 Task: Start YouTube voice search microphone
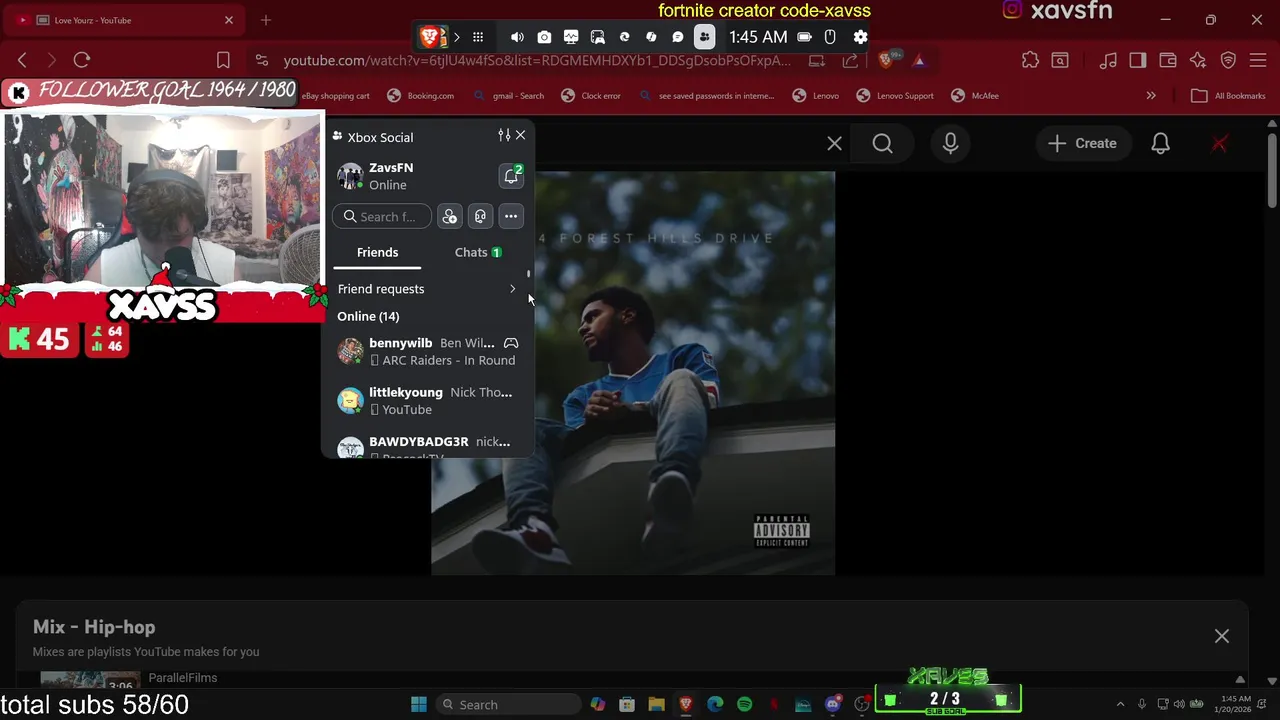pos(950,144)
